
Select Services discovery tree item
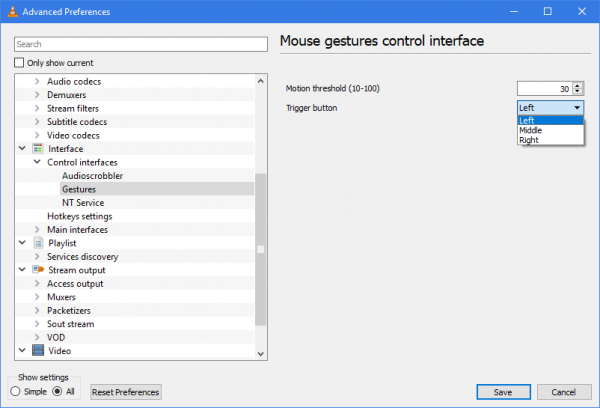point(83,256)
